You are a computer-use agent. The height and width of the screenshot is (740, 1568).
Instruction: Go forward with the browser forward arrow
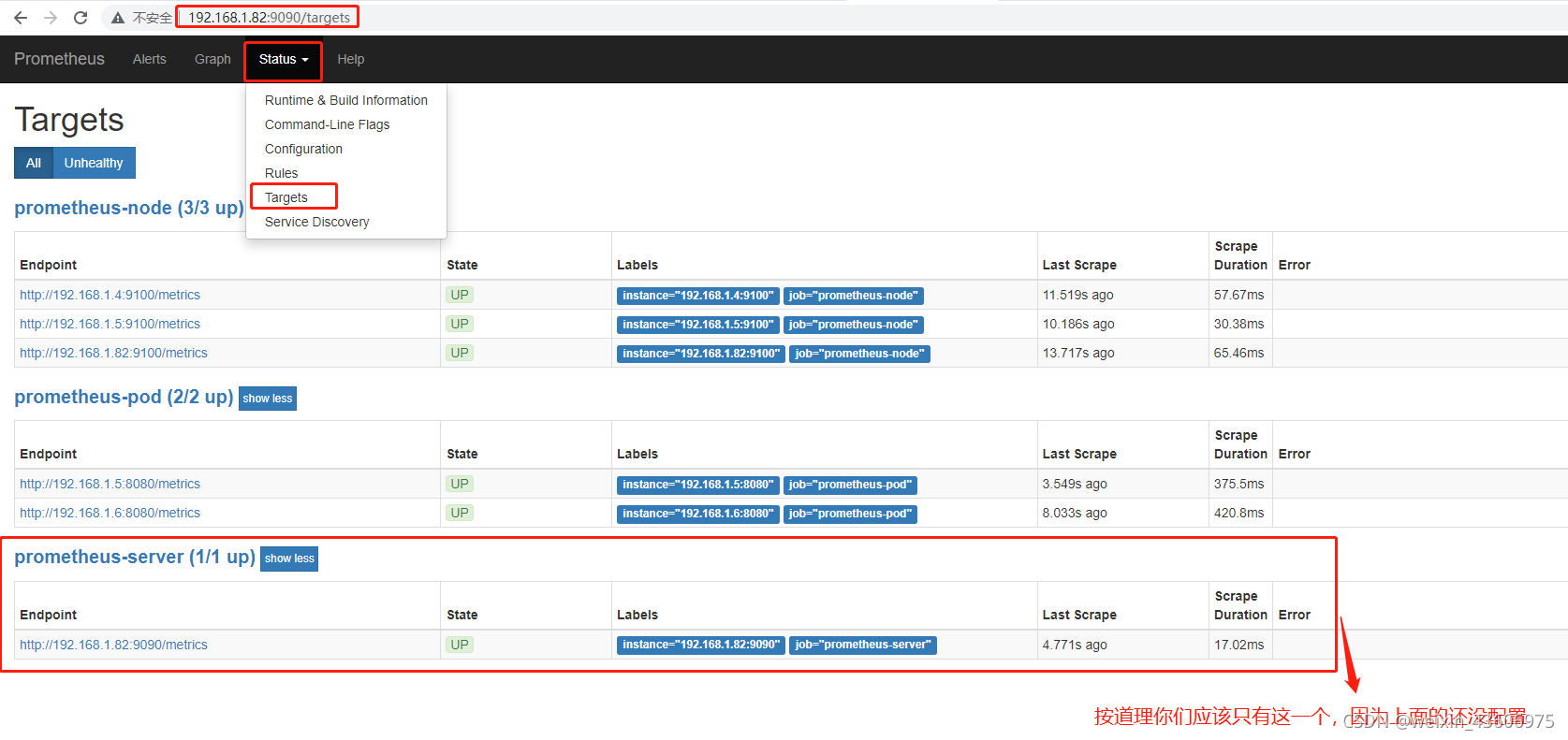pyautogui.click(x=51, y=18)
